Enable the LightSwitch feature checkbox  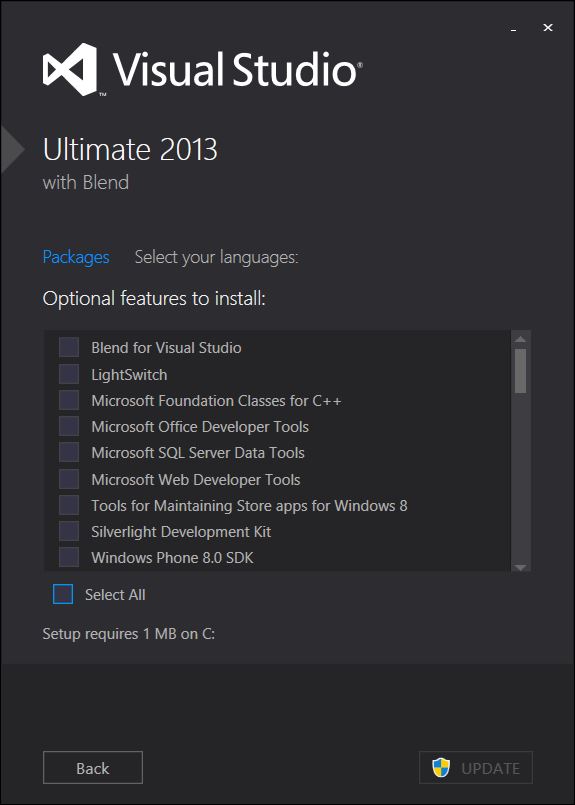click(x=69, y=374)
